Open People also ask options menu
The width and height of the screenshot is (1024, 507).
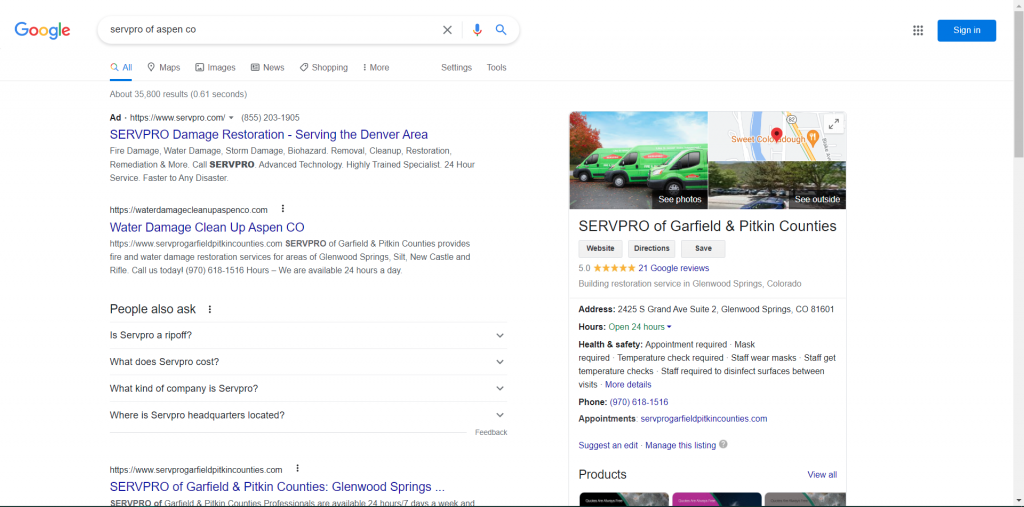point(210,309)
